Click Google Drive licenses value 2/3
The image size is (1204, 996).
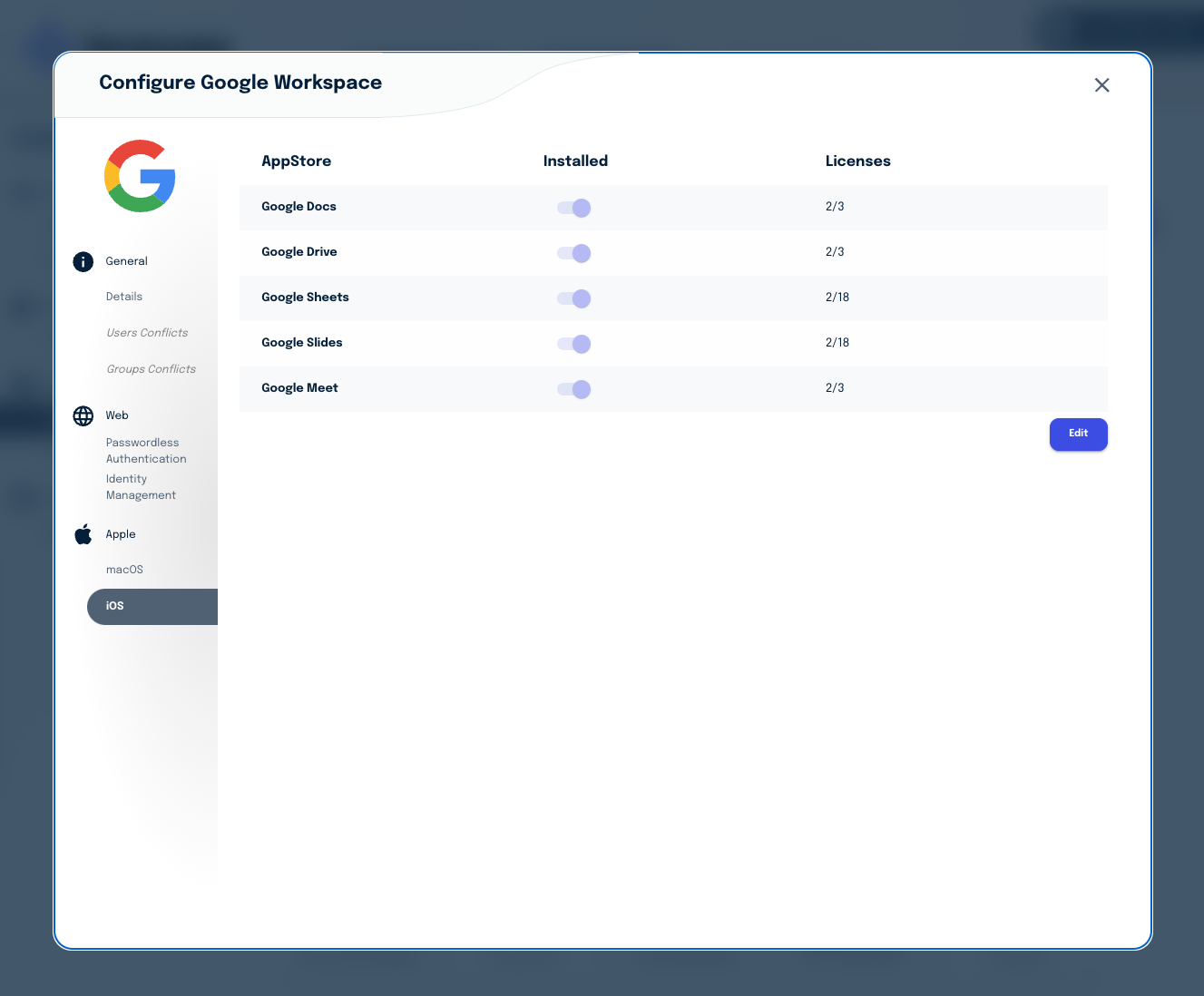click(x=835, y=252)
